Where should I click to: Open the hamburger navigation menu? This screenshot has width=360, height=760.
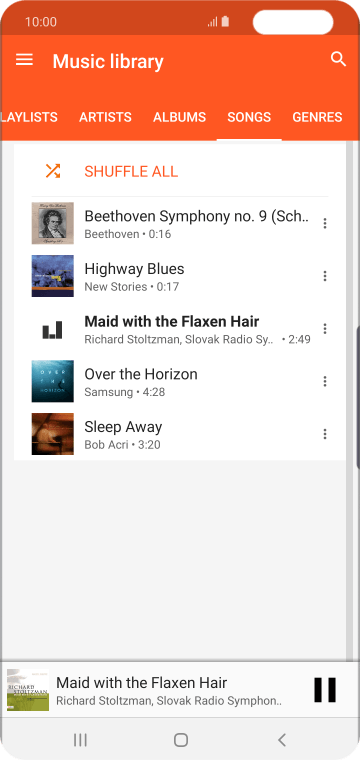[24, 60]
